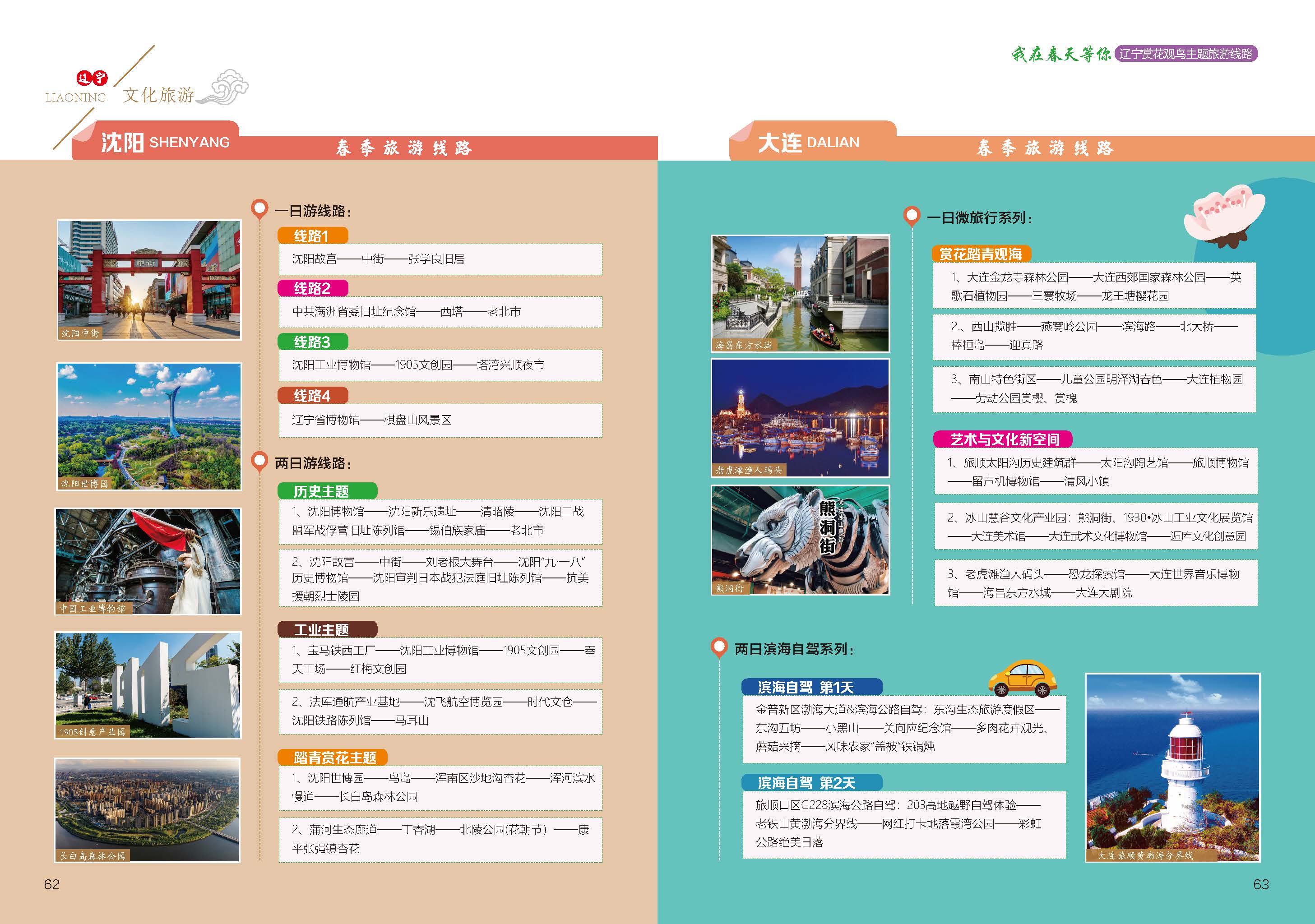1315x924 pixels.
Task: Select the 艺术与文化新空间 label
Action: point(1003,439)
